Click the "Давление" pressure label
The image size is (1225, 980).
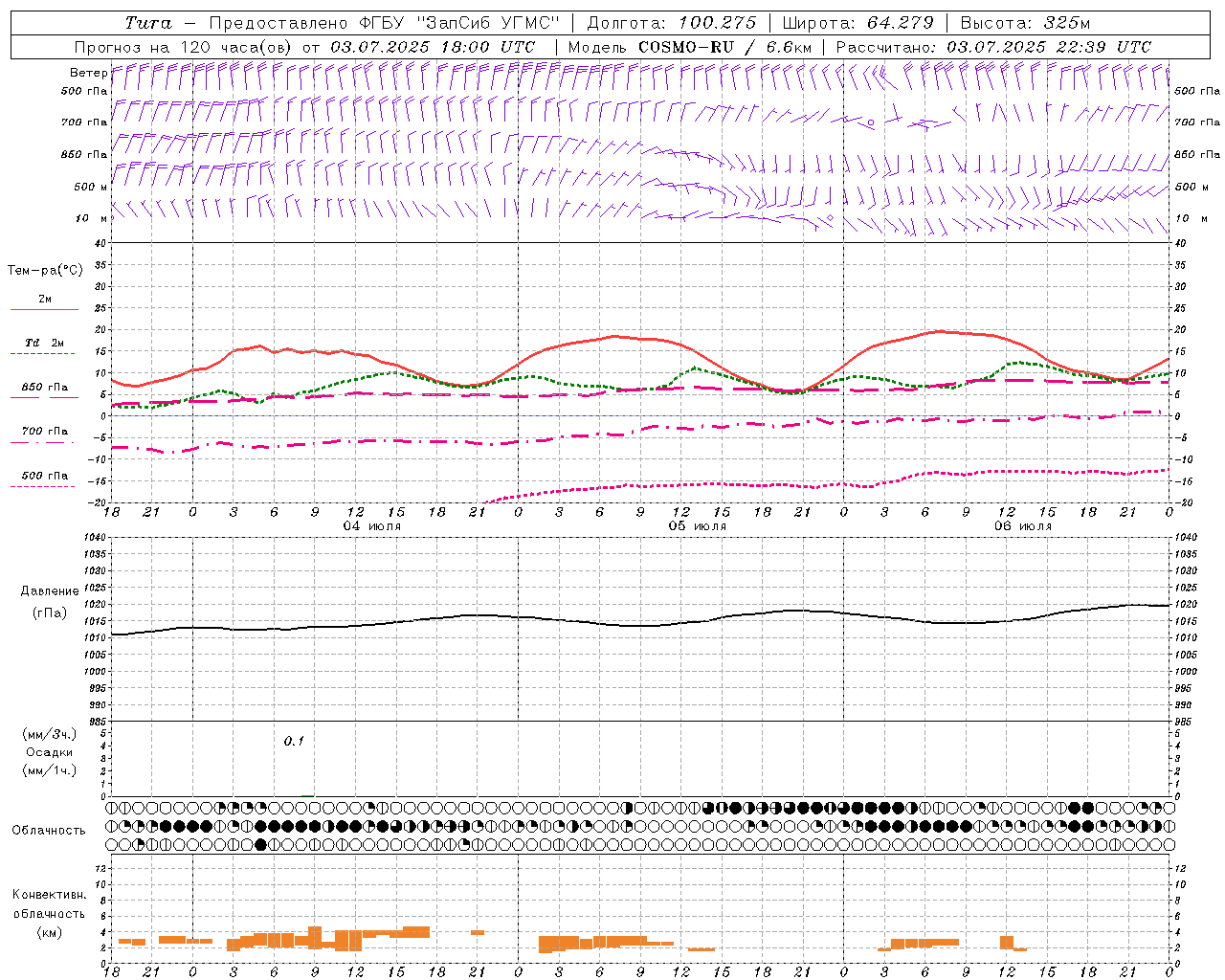[x=50, y=591]
